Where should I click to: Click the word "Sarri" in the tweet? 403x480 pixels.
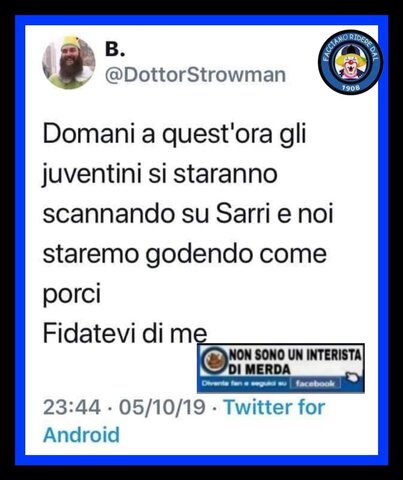tap(243, 213)
